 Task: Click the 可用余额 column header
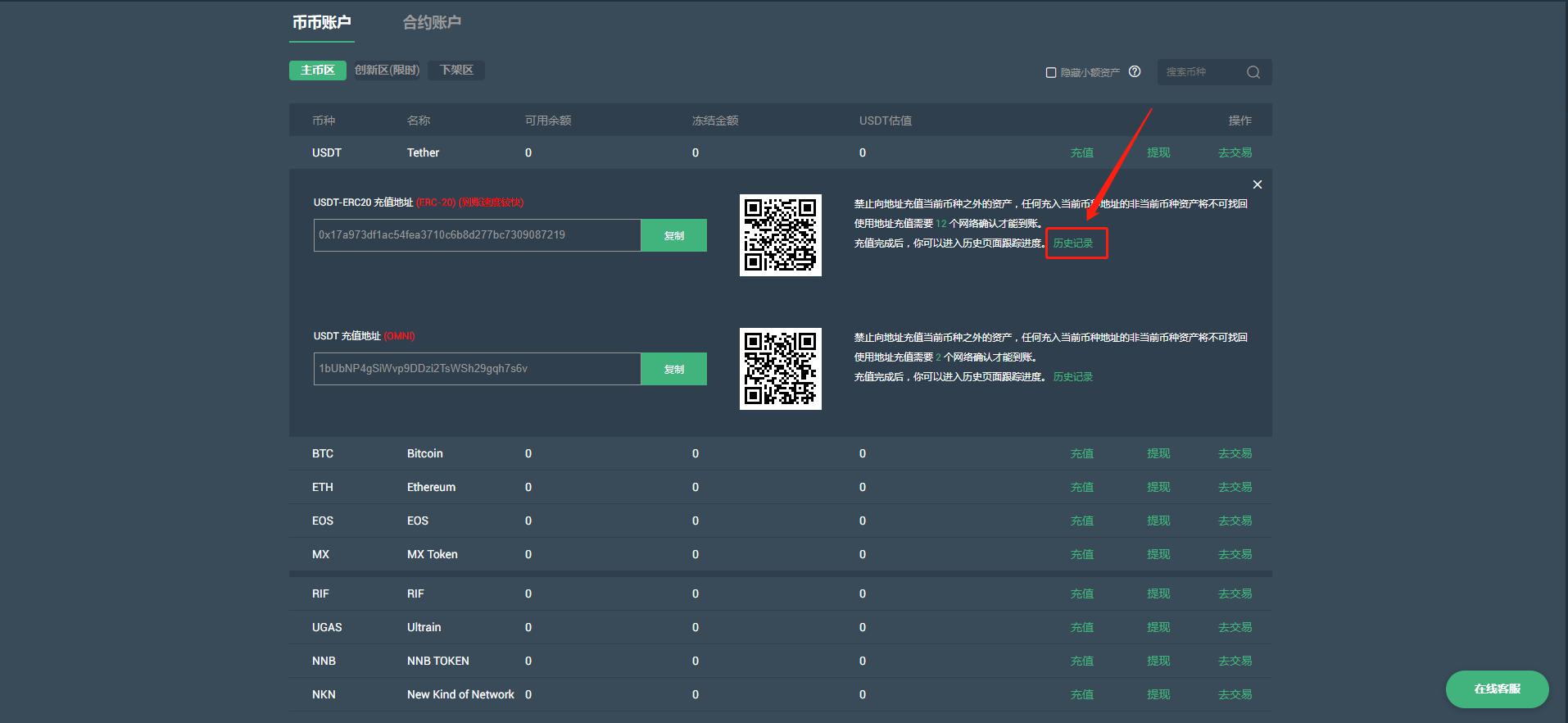[x=548, y=120]
